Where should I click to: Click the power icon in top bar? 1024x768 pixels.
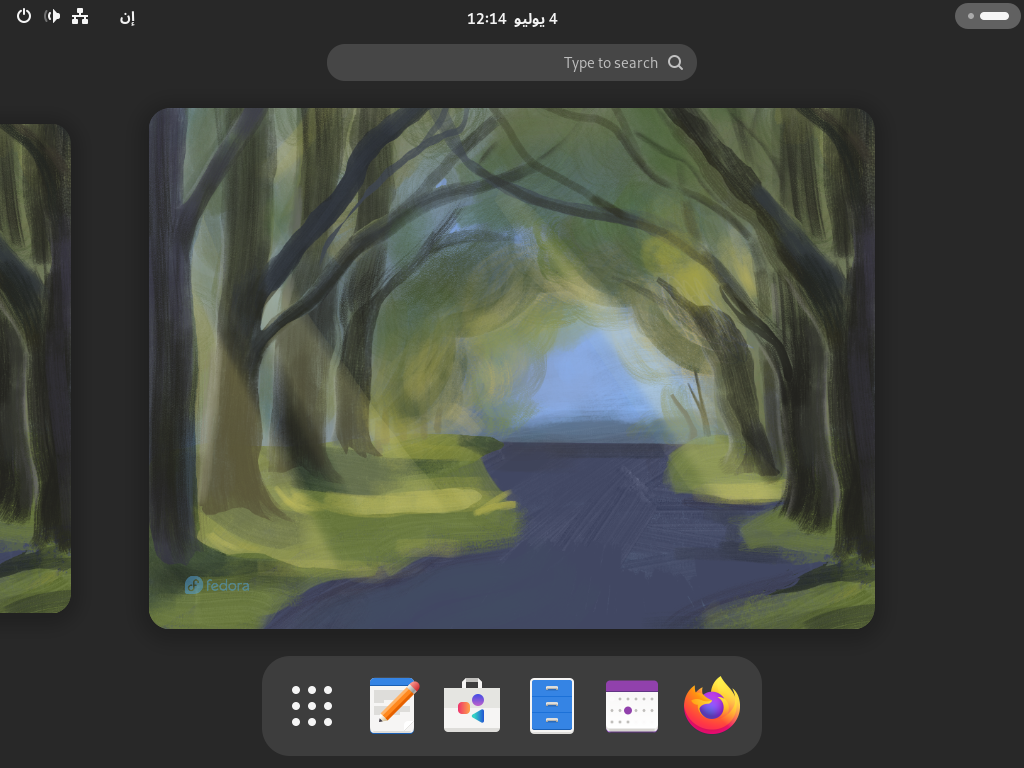(24, 16)
